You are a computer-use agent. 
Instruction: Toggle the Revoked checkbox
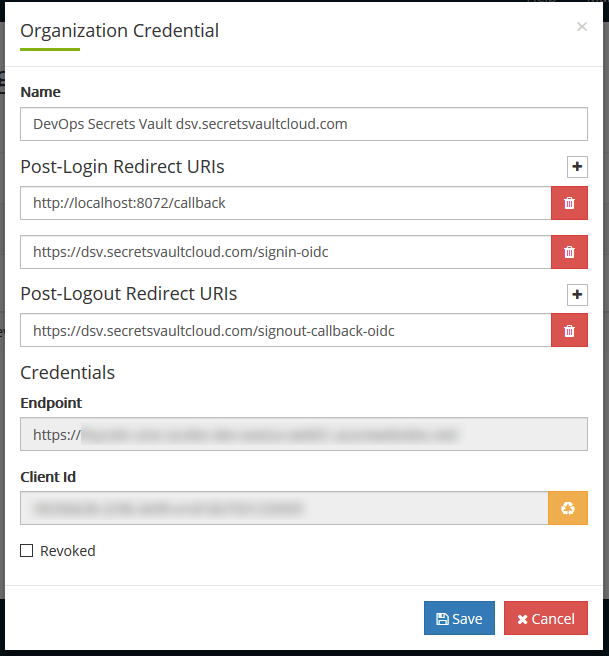pyautogui.click(x=27, y=551)
